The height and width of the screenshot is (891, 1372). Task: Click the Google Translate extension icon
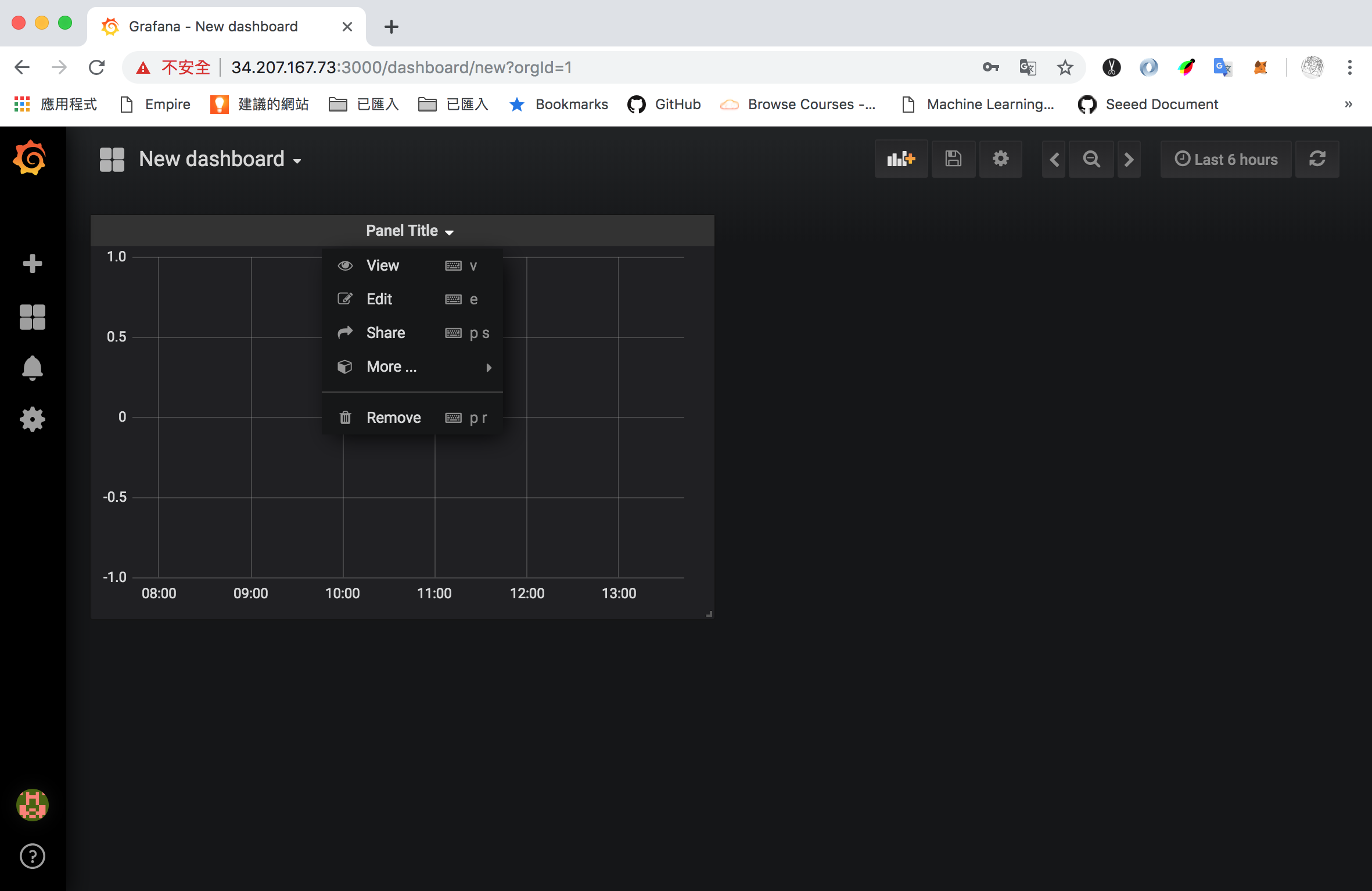[1223, 67]
